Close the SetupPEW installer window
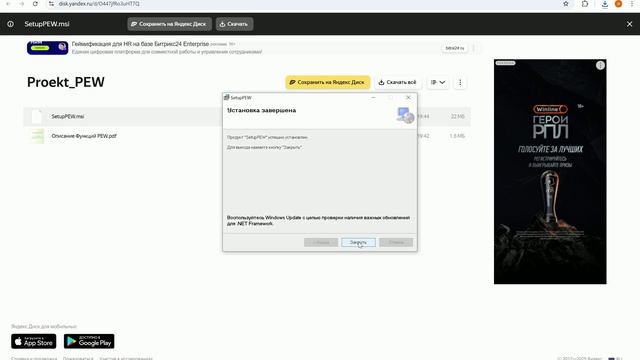The image size is (640, 360). [408, 98]
